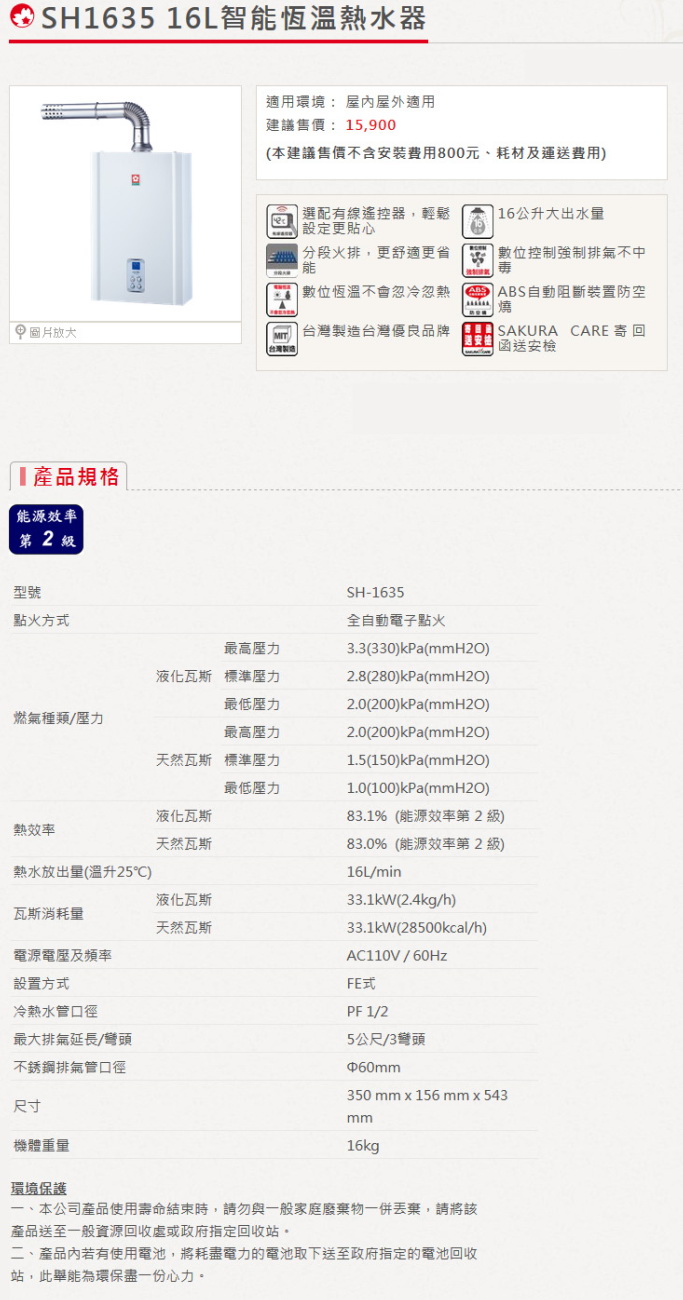The image size is (683, 1300).
Task: Click the 燃氣種類/壓力 row label
Action: [58, 718]
